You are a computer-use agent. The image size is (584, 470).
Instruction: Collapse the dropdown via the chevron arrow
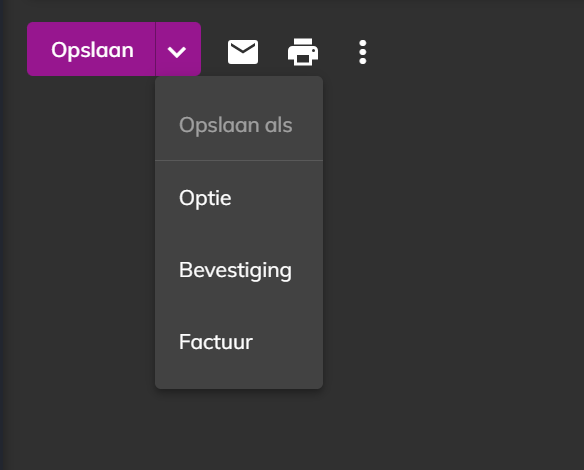tap(178, 49)
